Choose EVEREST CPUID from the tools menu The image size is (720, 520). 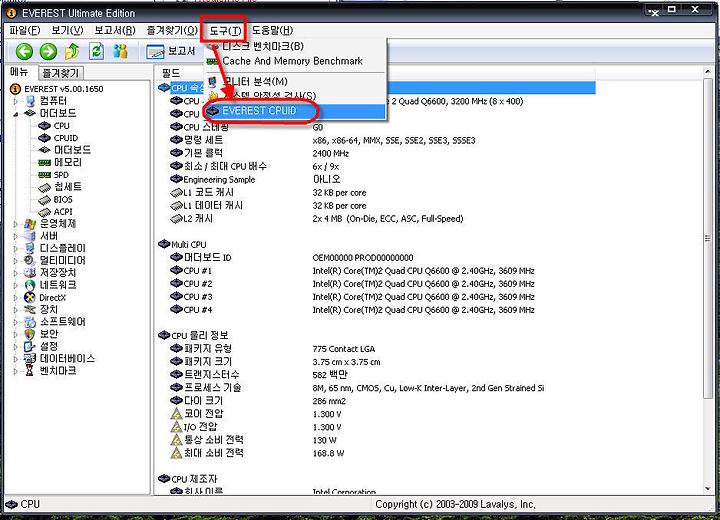tap(295, 111)
